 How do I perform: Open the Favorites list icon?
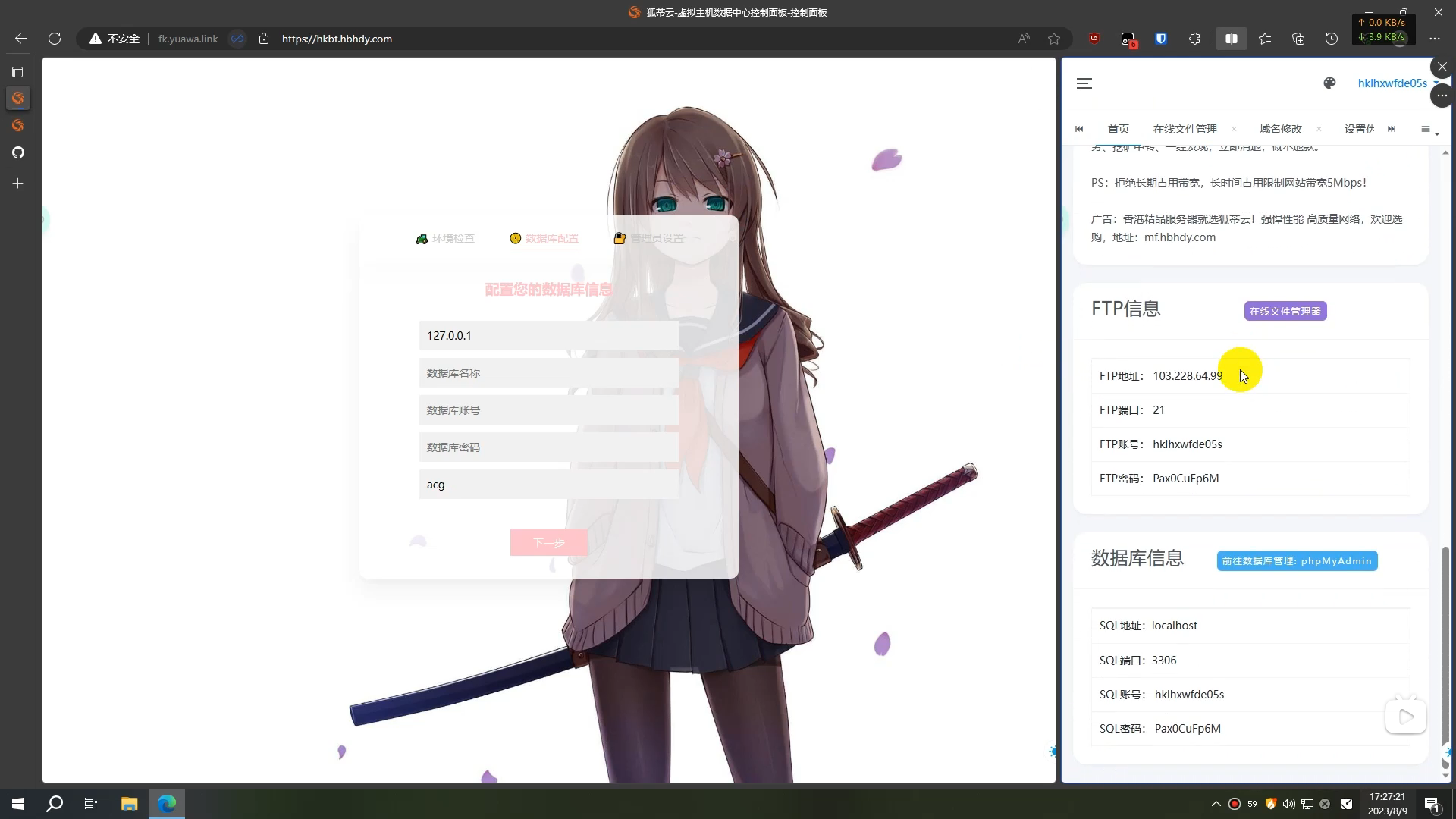click(x=1265, y=39)
